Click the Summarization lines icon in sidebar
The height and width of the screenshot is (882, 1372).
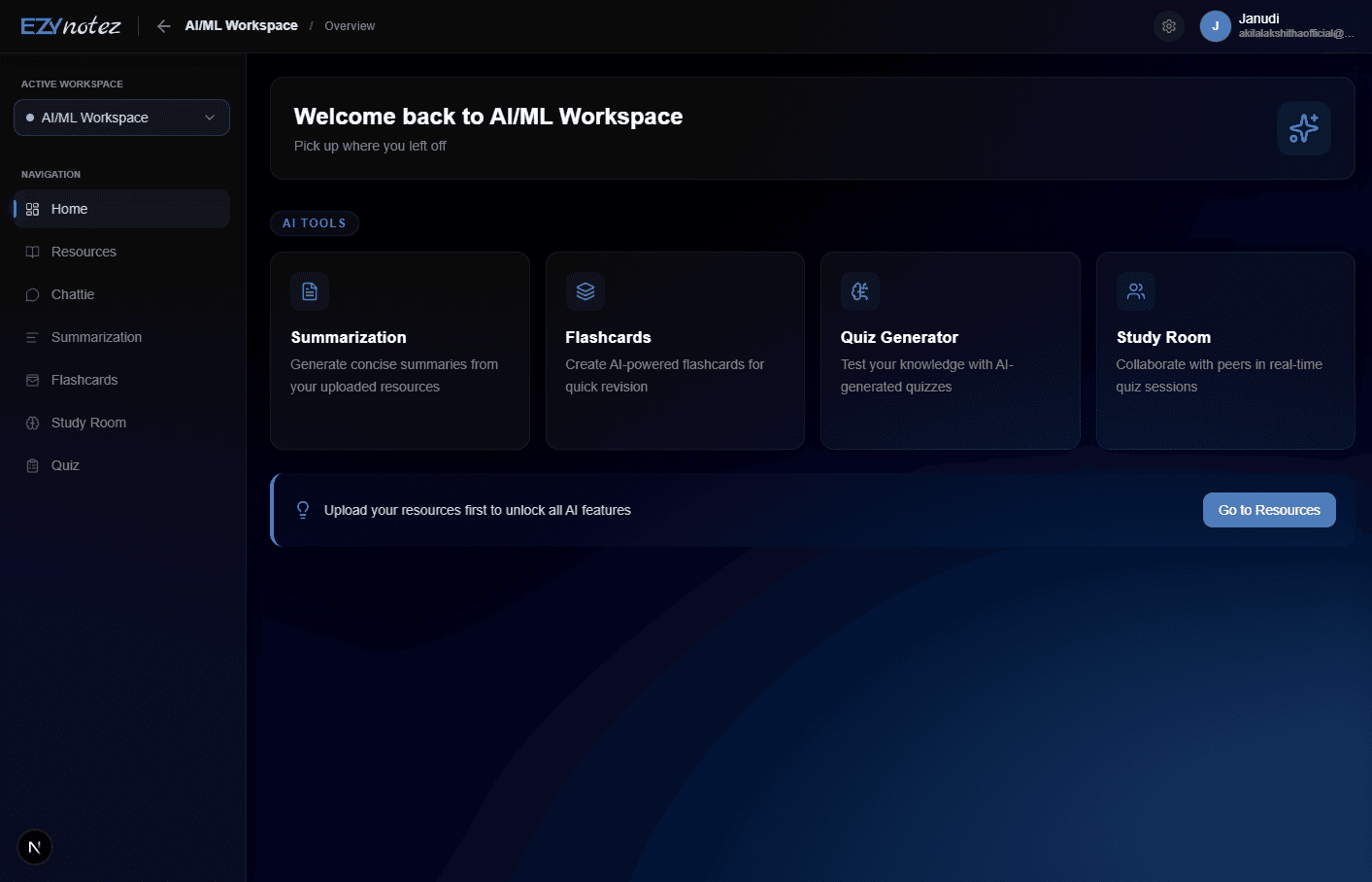[x=32, y=337]
